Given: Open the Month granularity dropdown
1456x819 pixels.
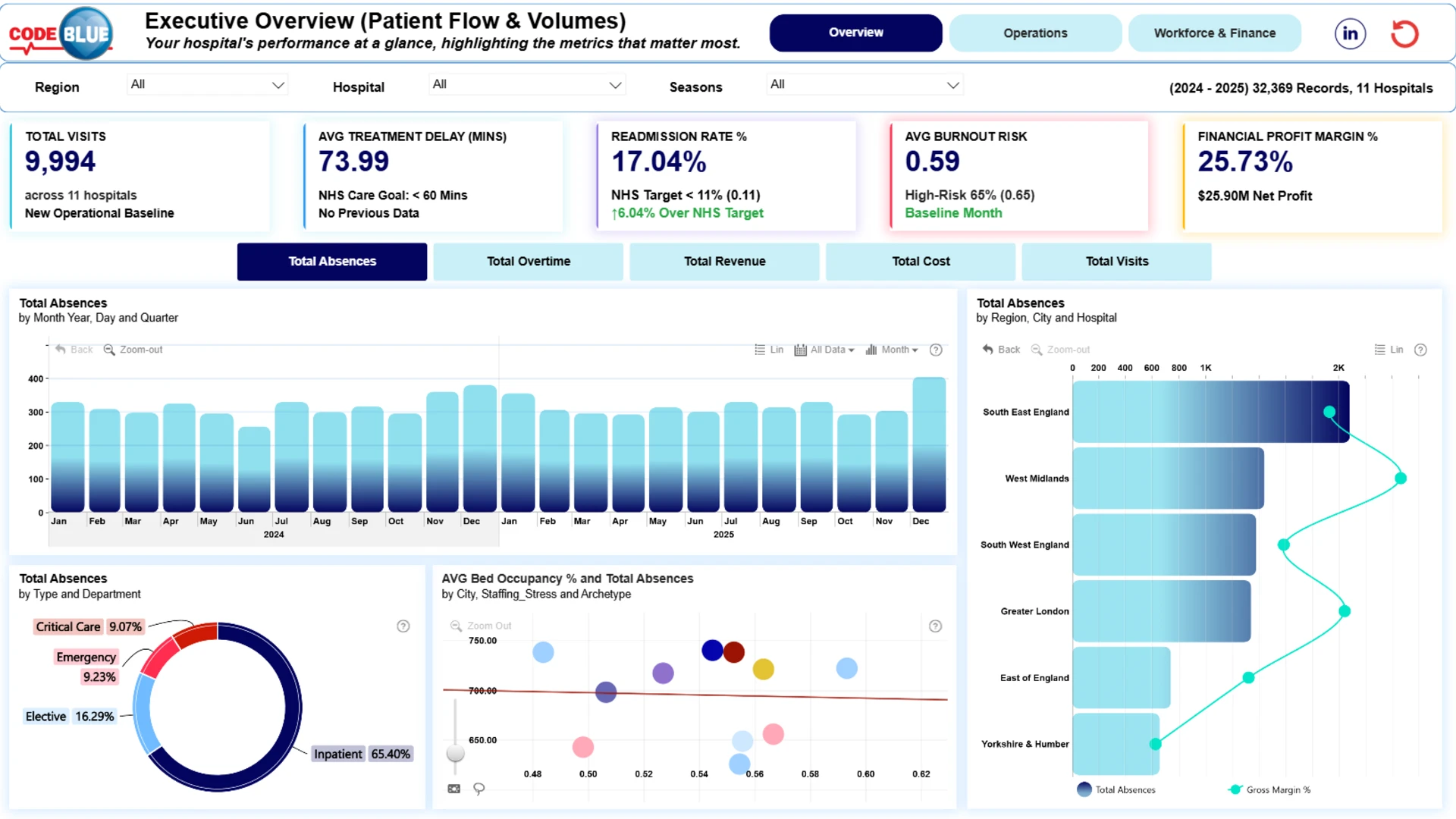Looking at the screenshot, I should 892,350.
